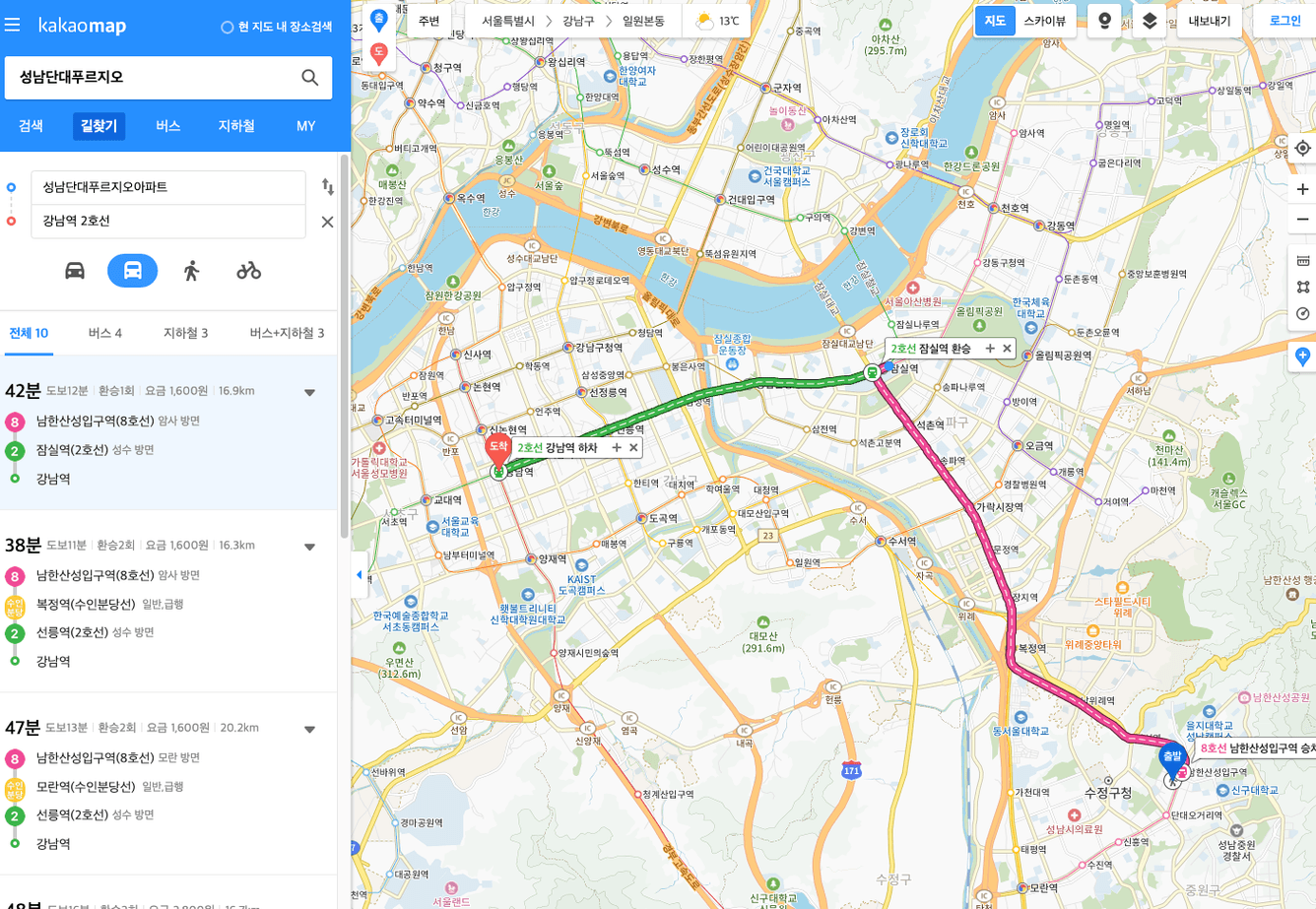The image size is (1316, 909).
Task: Switch map view to 스카이뷰
Action: point(1045,21)
